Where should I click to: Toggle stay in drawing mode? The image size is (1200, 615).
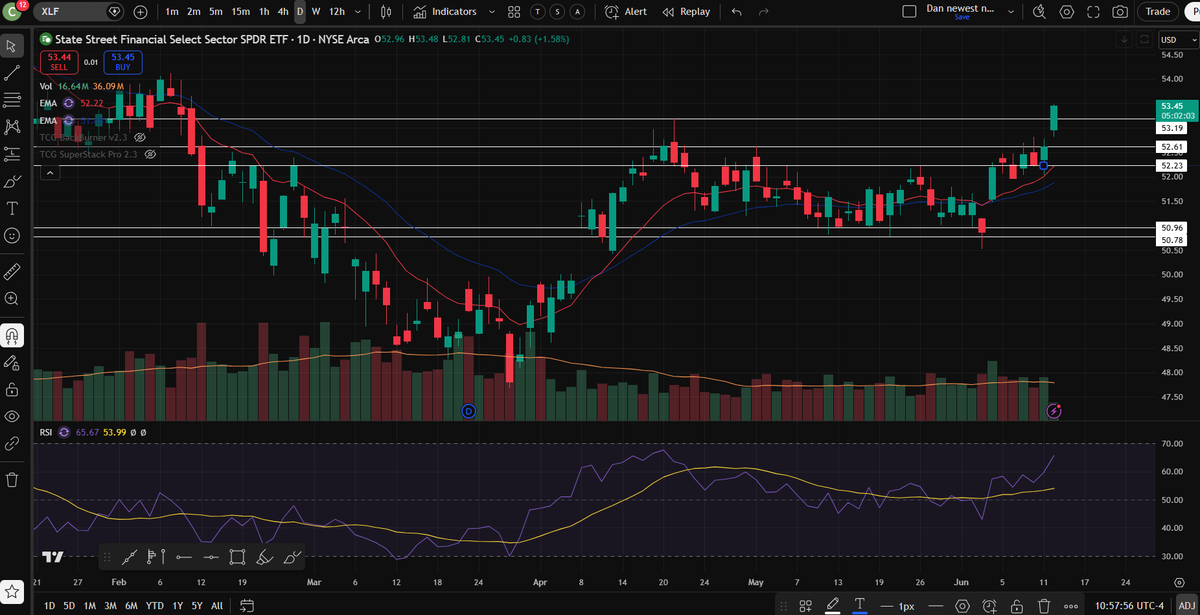(12, 361)
